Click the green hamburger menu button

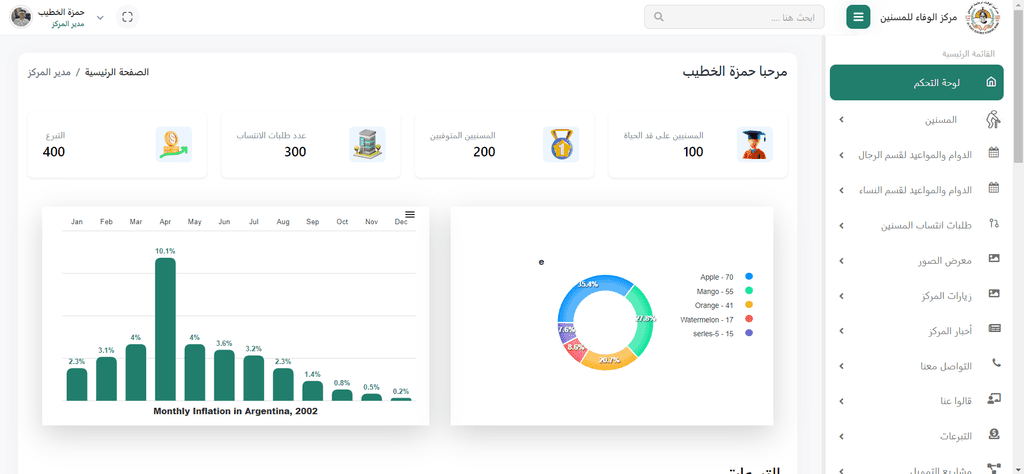858,17
